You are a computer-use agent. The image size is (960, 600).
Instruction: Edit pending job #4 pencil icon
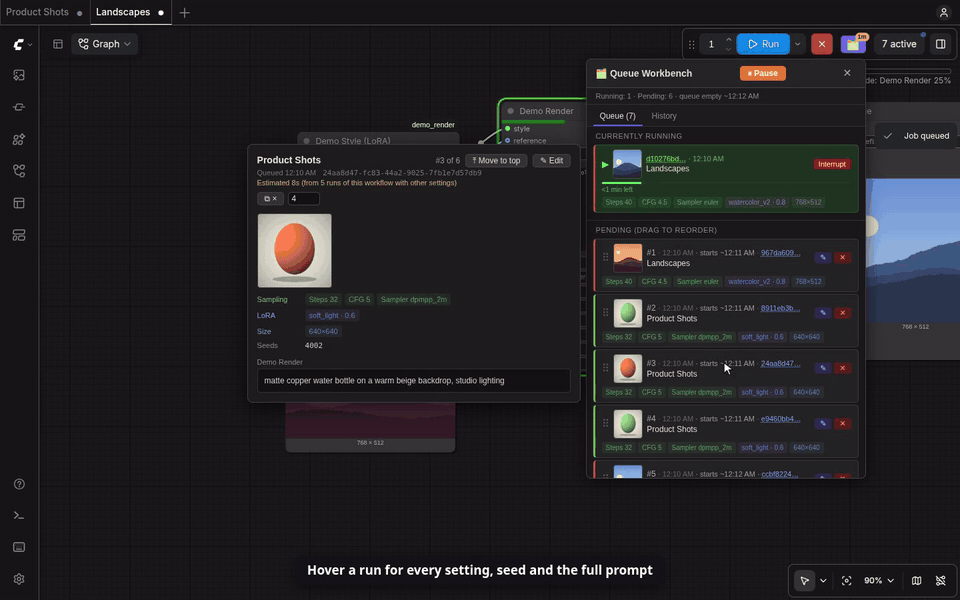click(x=823, y=423)
